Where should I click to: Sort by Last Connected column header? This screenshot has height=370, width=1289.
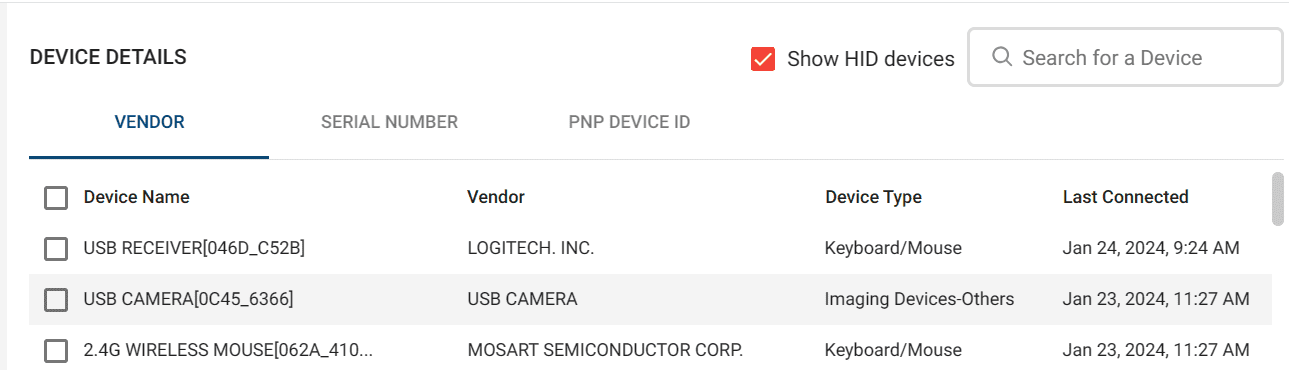coord(1125,197)
